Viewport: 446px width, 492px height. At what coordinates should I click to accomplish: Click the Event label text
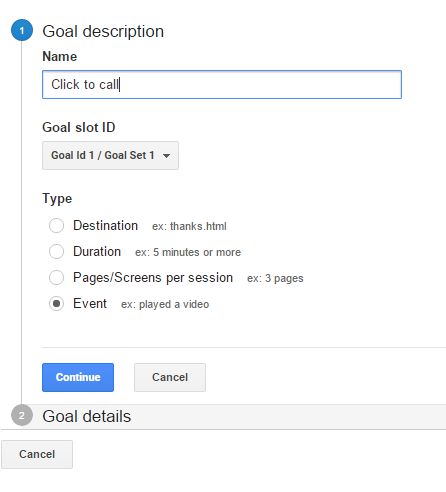tap(90, 303)
